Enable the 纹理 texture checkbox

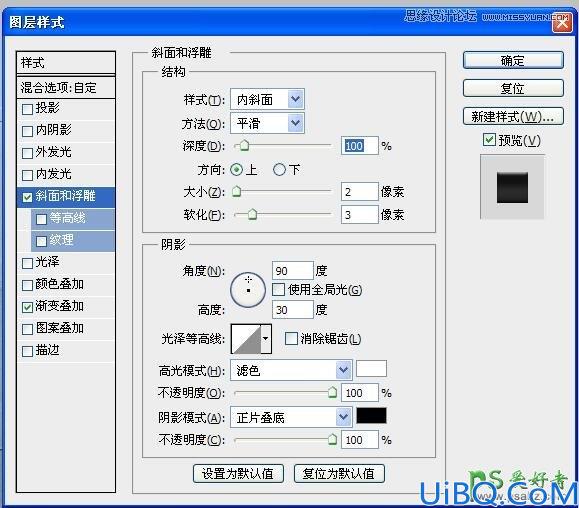41,241
